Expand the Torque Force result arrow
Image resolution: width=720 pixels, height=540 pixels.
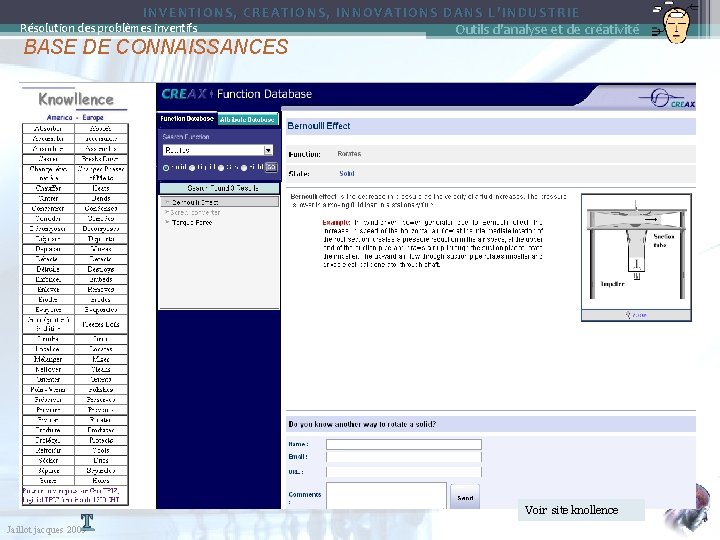167,222
